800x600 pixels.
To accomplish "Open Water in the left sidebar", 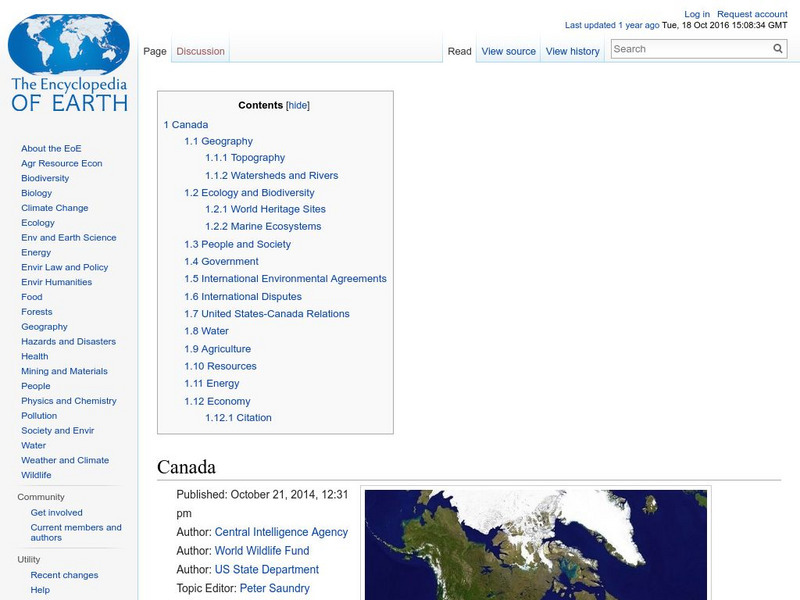I will coord(33,445).
